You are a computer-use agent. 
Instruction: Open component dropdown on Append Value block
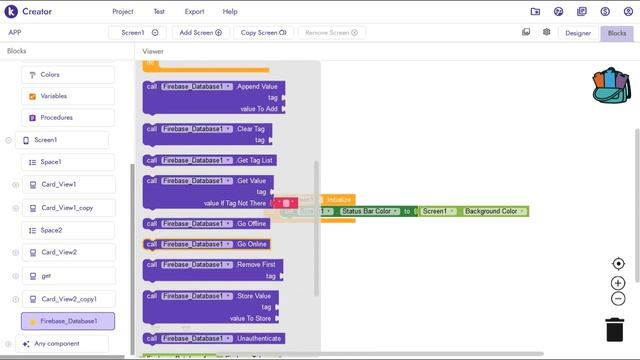tap(197, 87)
